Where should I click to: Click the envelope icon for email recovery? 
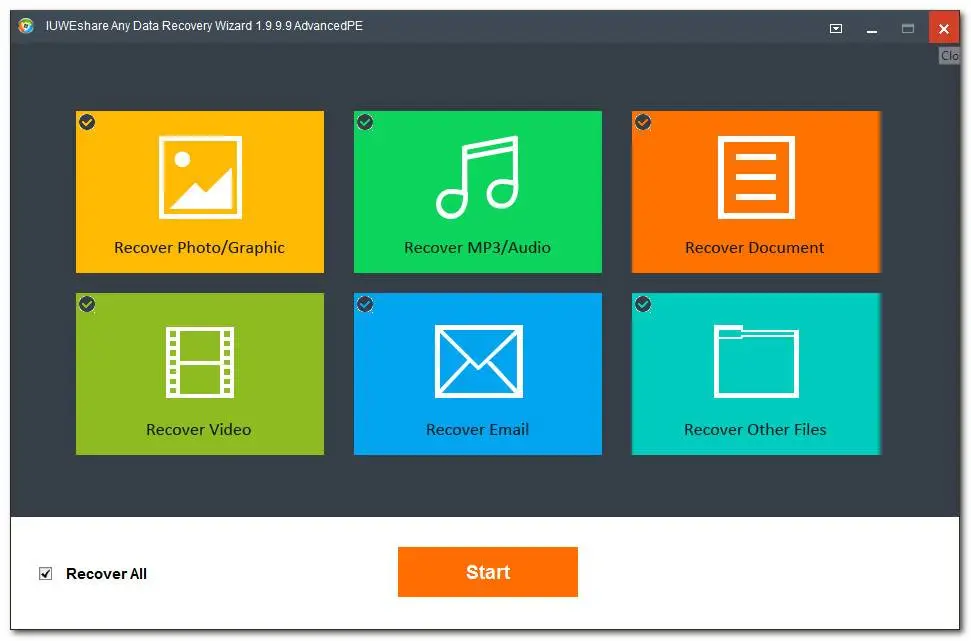(478, 361)
